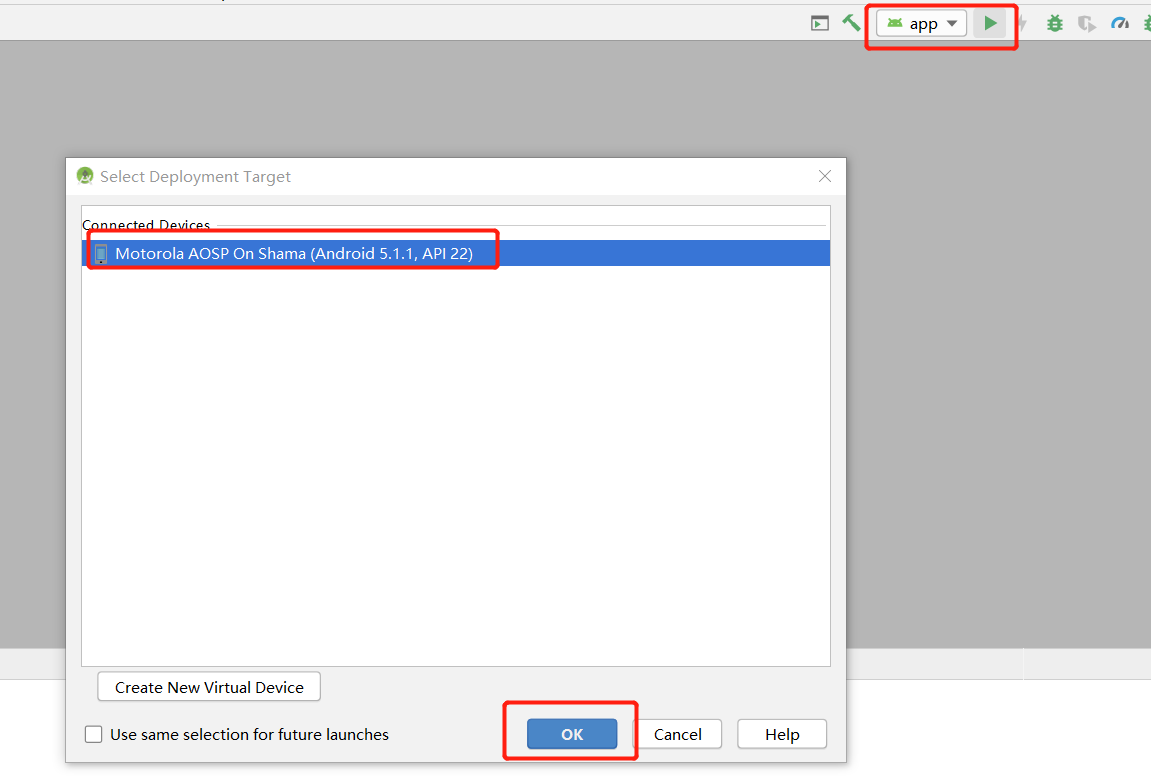Click the phone icon beside Motorola AOSP On Shama
Screen dimensions: 1151x780
tap(101, 254)
